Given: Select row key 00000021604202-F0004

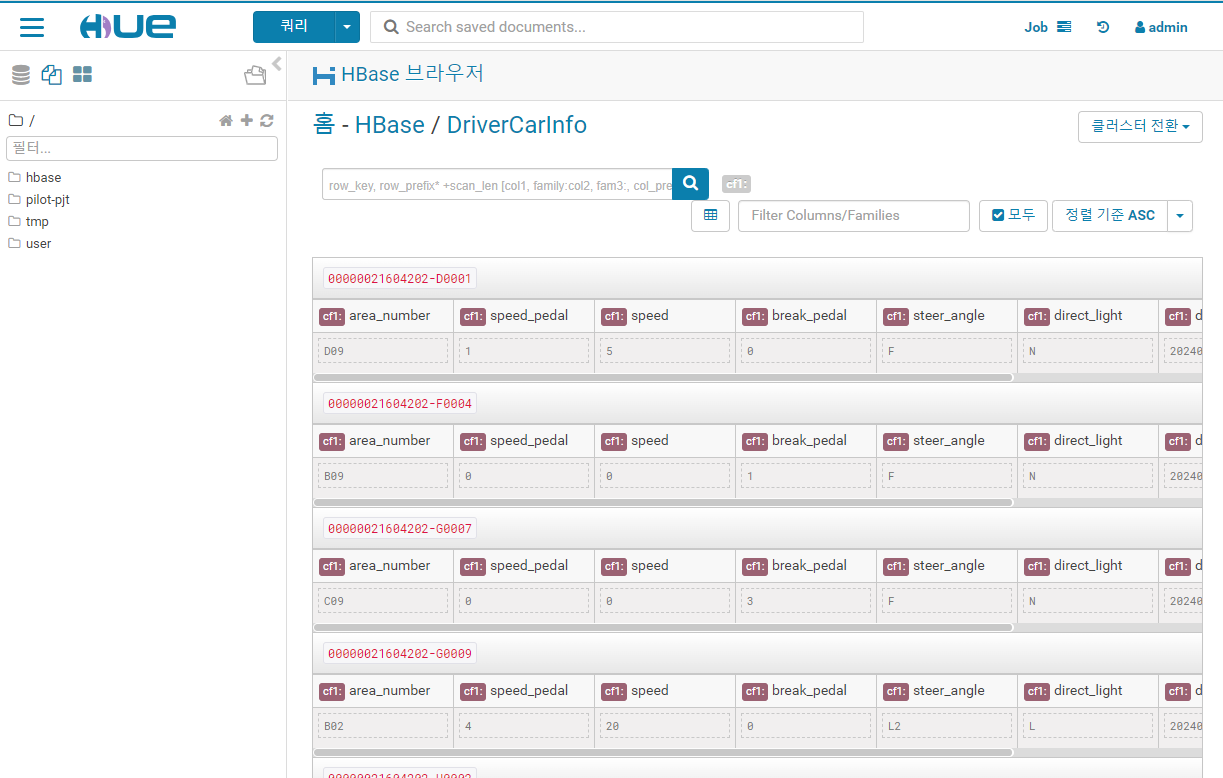Looking at the screenshot, I should 399,403.
